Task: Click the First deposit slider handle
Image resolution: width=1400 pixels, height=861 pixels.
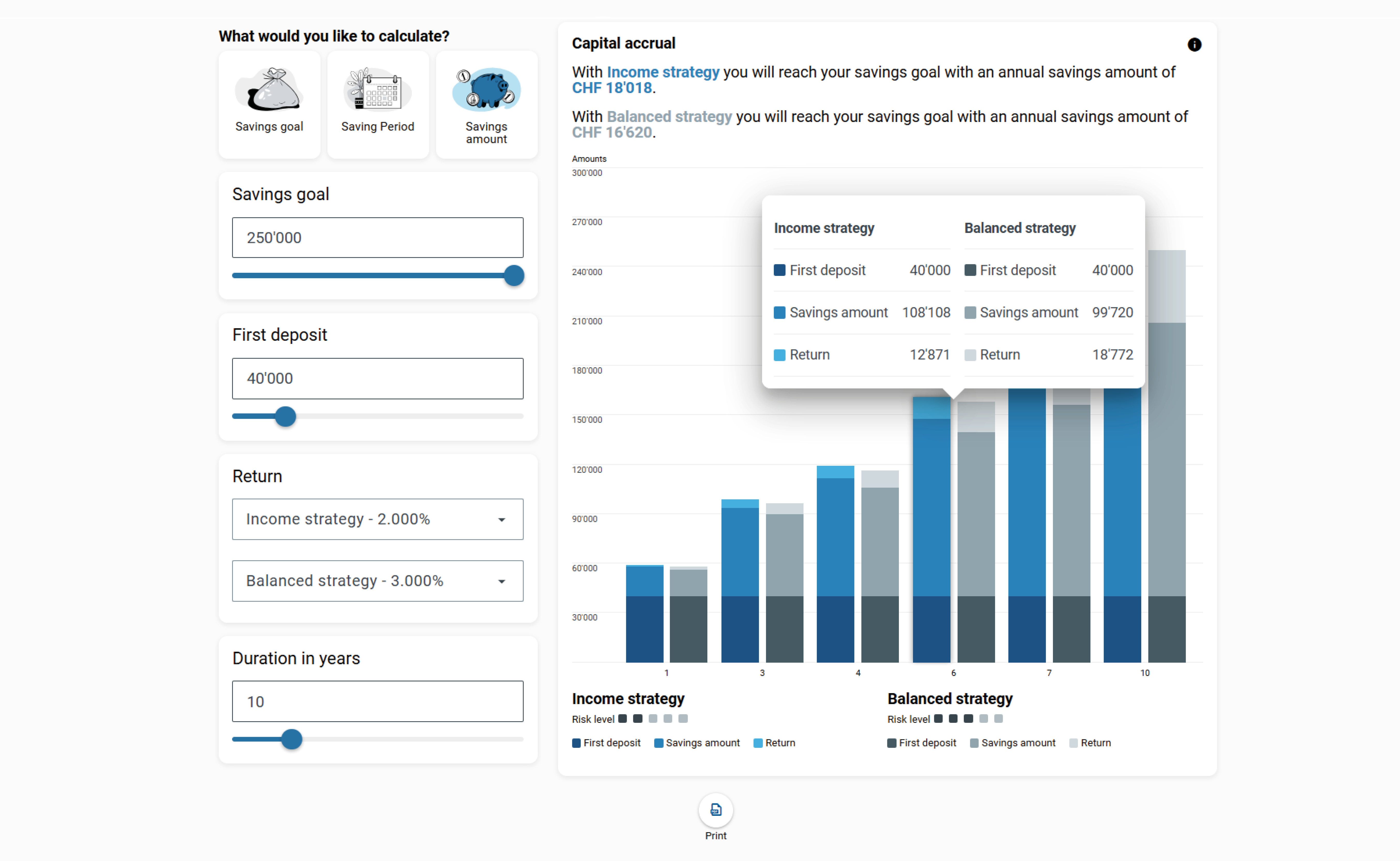Action: pos(285,416)
